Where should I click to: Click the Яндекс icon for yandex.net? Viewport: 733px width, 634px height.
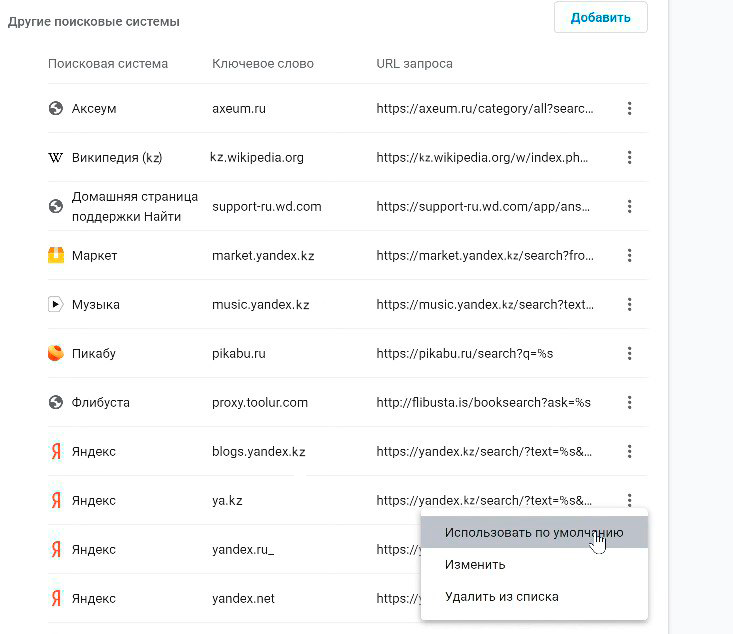(x=56, y=598)
